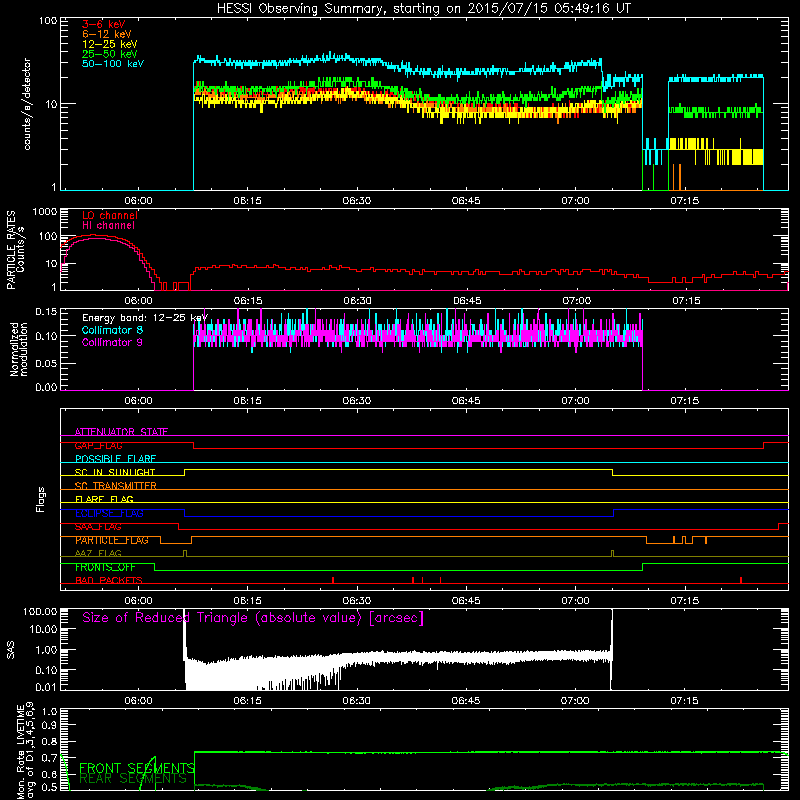Screen dimensions: 800x800
Task: Click the FRONT SEGMENTS legend label
Action: tap(137, 768)
